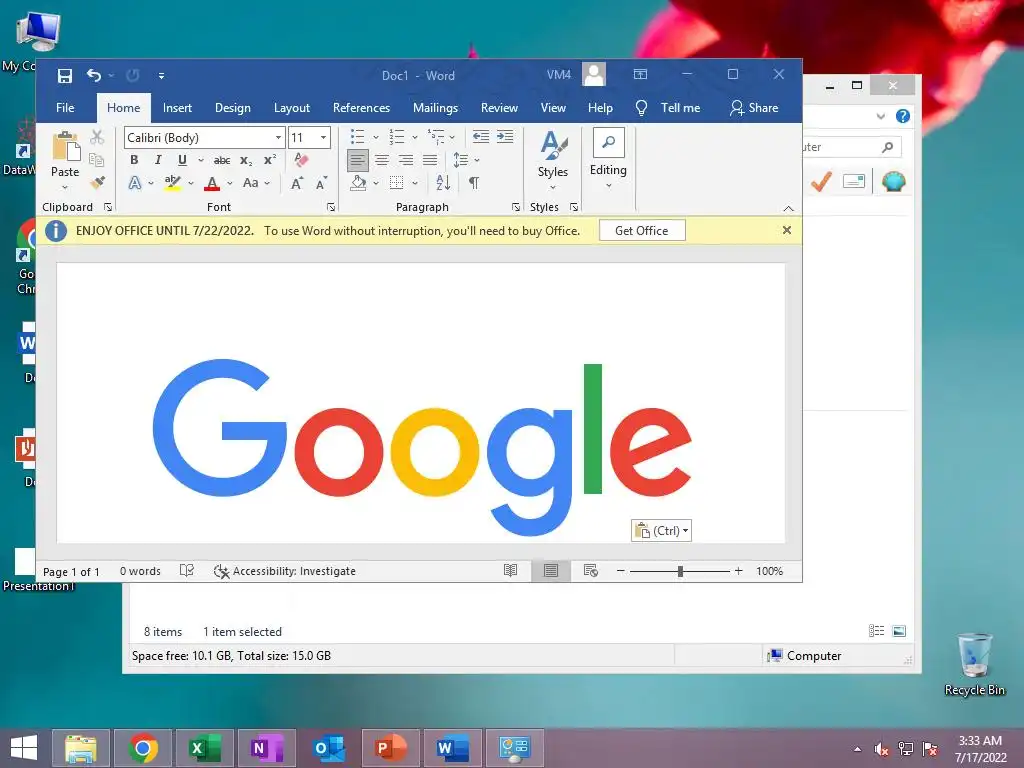Click the Ribbon Display Options icon
Image resolution: width=1024 pixels, height=768 pixels.
[x=640, y=74]
